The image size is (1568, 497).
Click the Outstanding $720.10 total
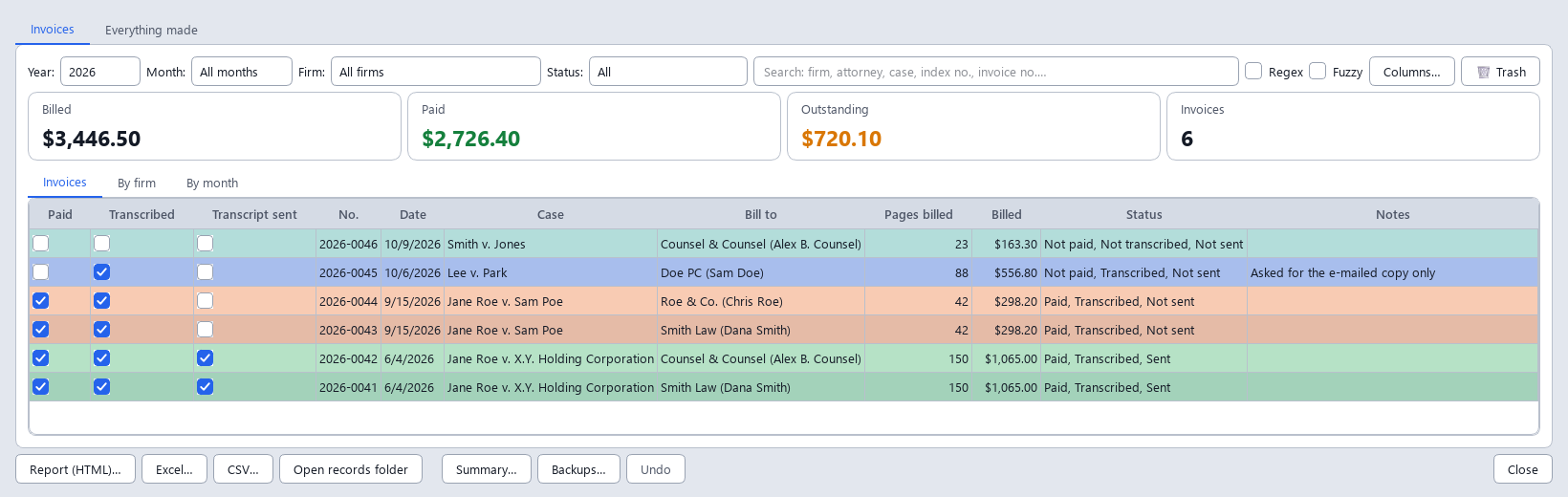coord(973,126)
